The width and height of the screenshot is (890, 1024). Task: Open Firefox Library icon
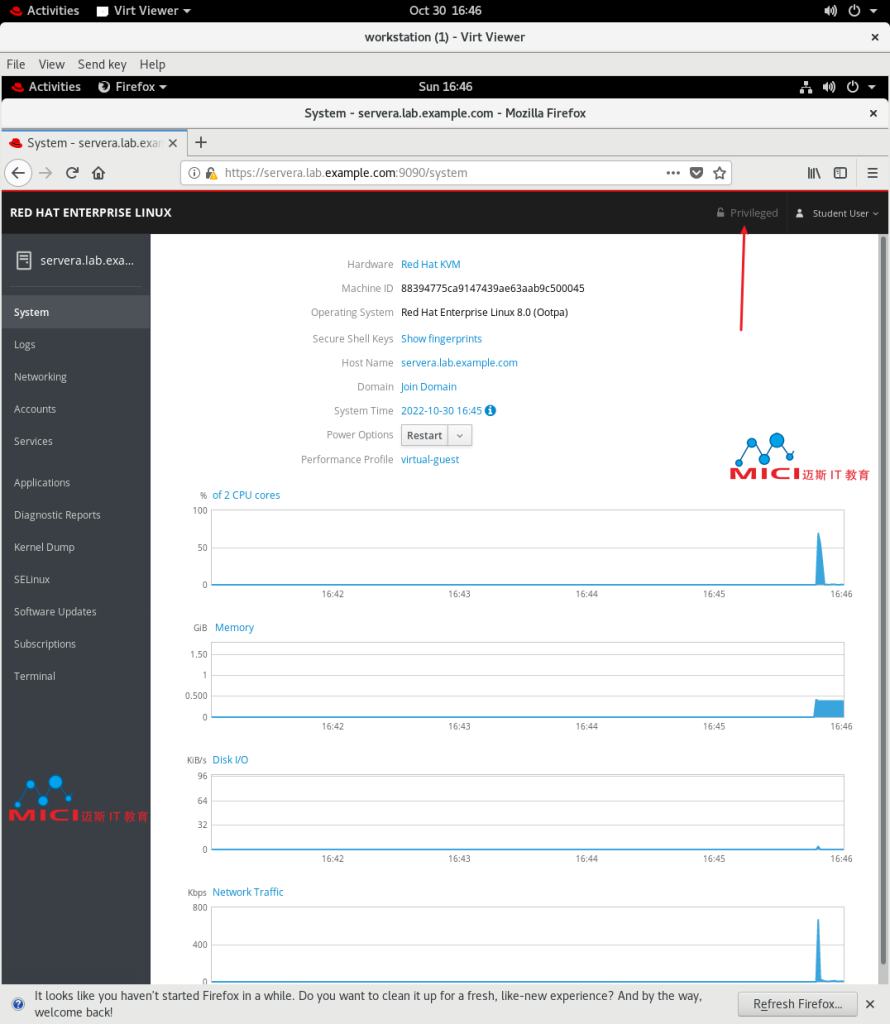(x=814, y=173)
